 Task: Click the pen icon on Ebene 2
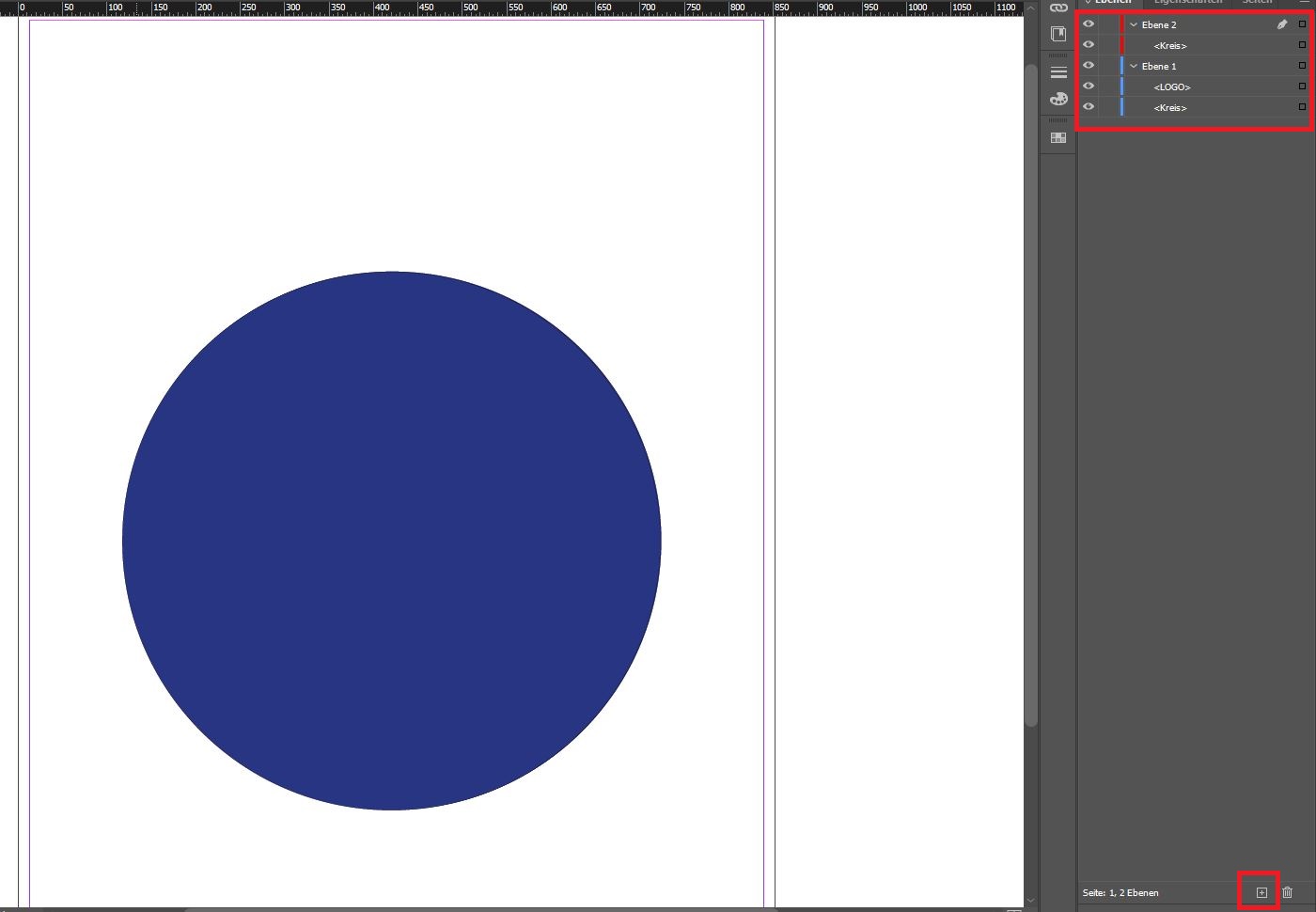tap(1281, 24)
